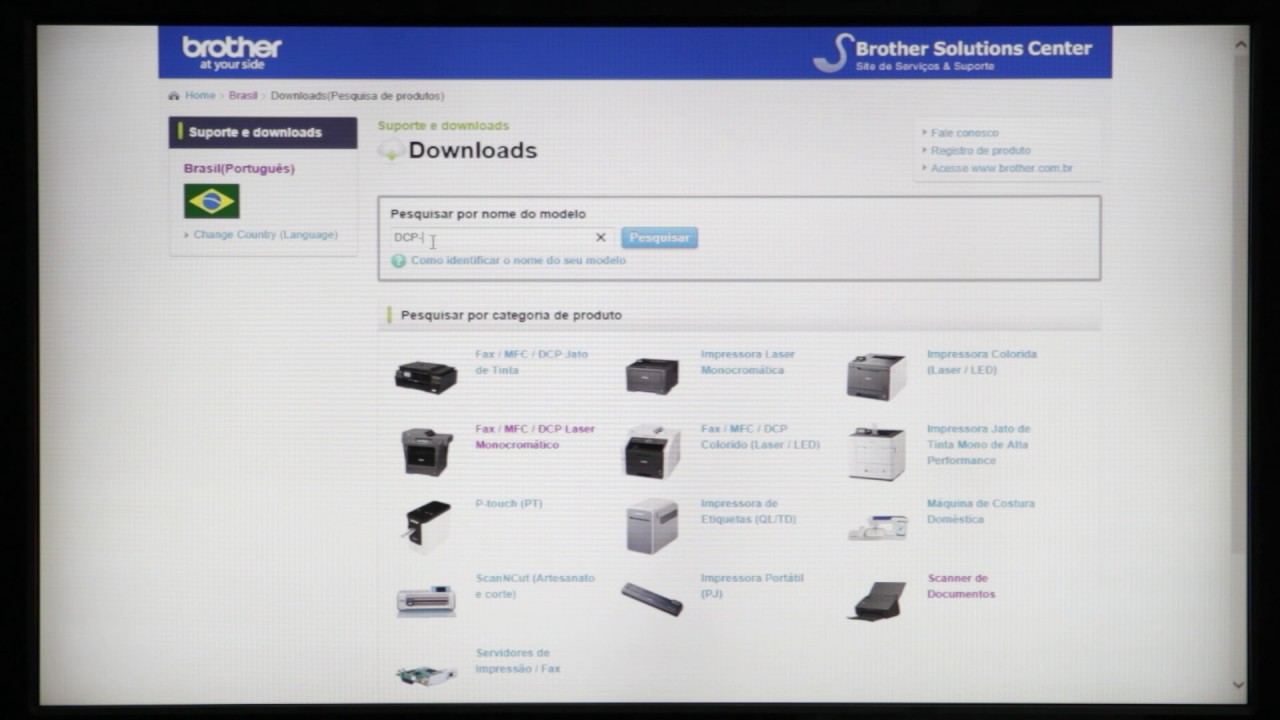1280x720 pixels.
Task: Click the monochrome laser printer image
Action: pos(652,376)
